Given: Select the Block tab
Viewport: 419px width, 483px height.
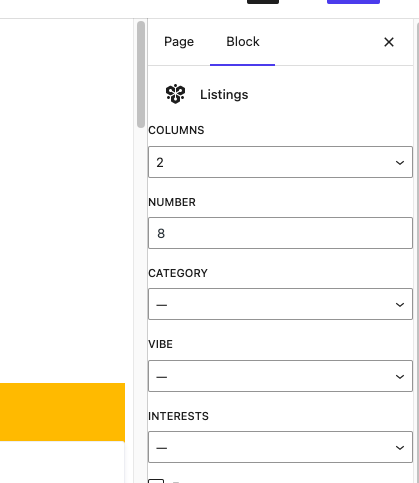Looking at the screenshot, I should [x=243, y=42].
